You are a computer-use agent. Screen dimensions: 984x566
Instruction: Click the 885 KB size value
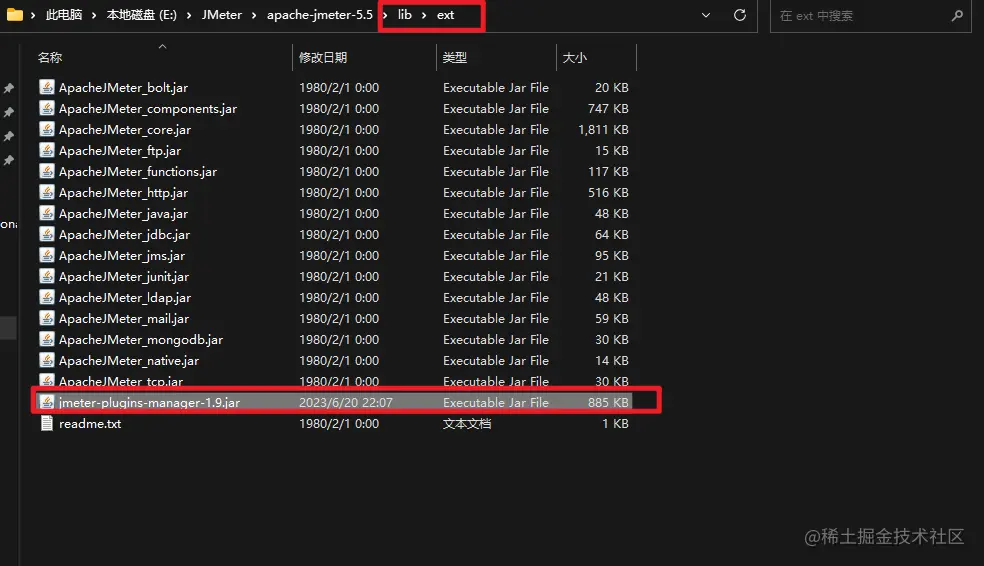[x=608, y=402]
